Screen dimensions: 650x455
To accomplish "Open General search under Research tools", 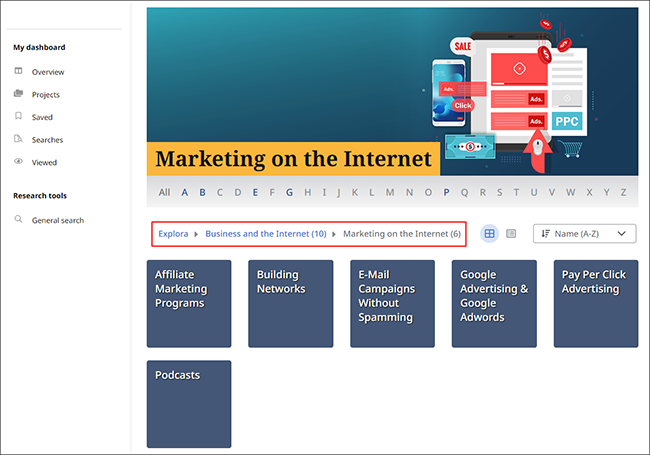I will click(58, 220).
